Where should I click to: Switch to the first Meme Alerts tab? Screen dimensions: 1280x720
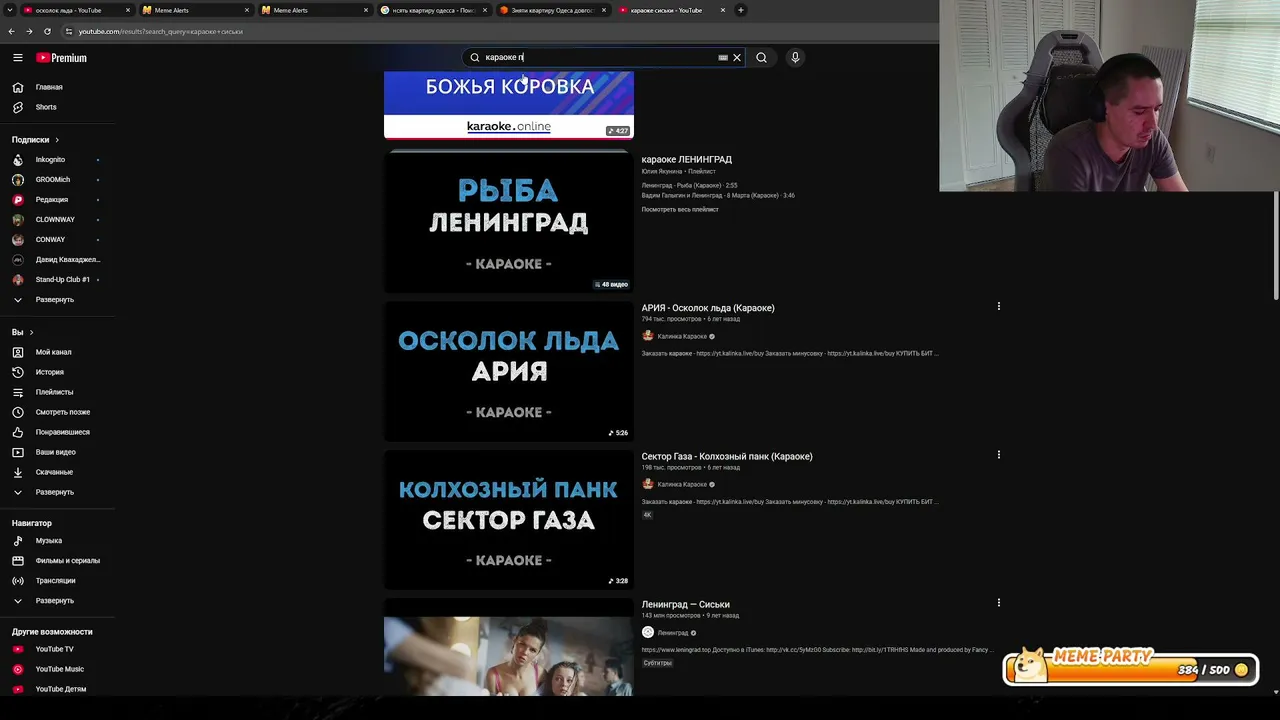point(195,10)
